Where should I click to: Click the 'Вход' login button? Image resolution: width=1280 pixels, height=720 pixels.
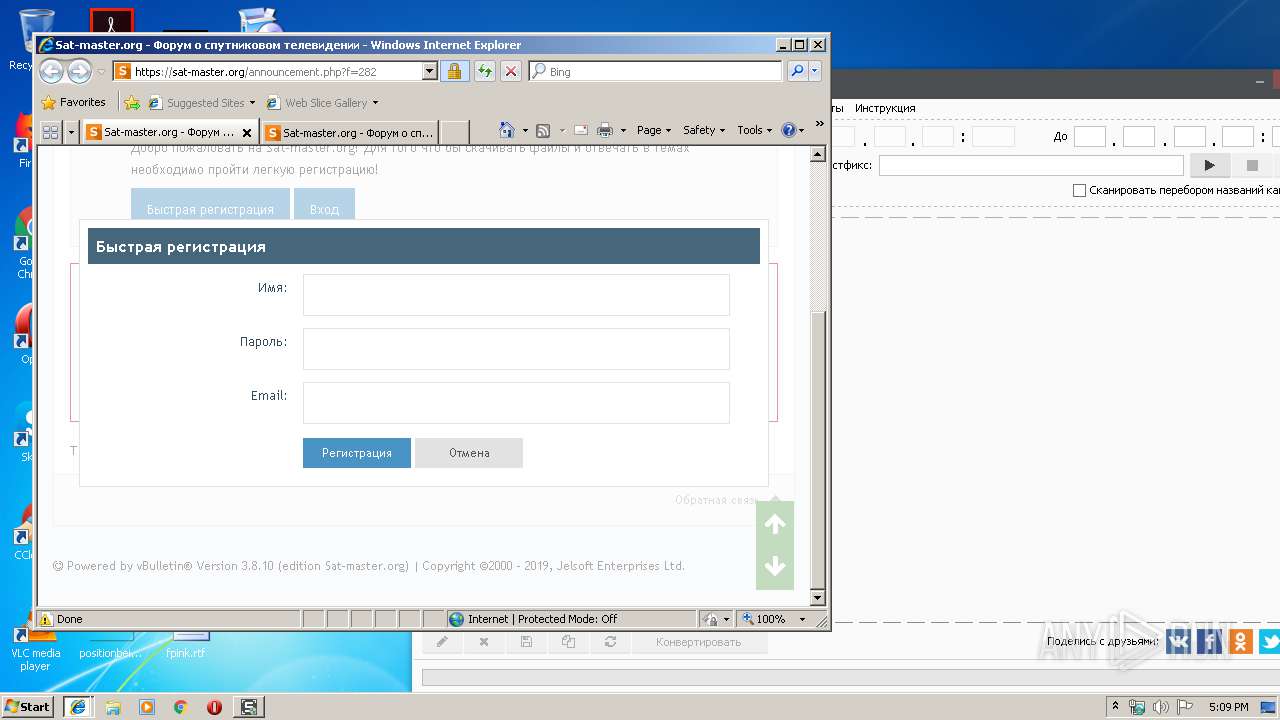(324, 204)
